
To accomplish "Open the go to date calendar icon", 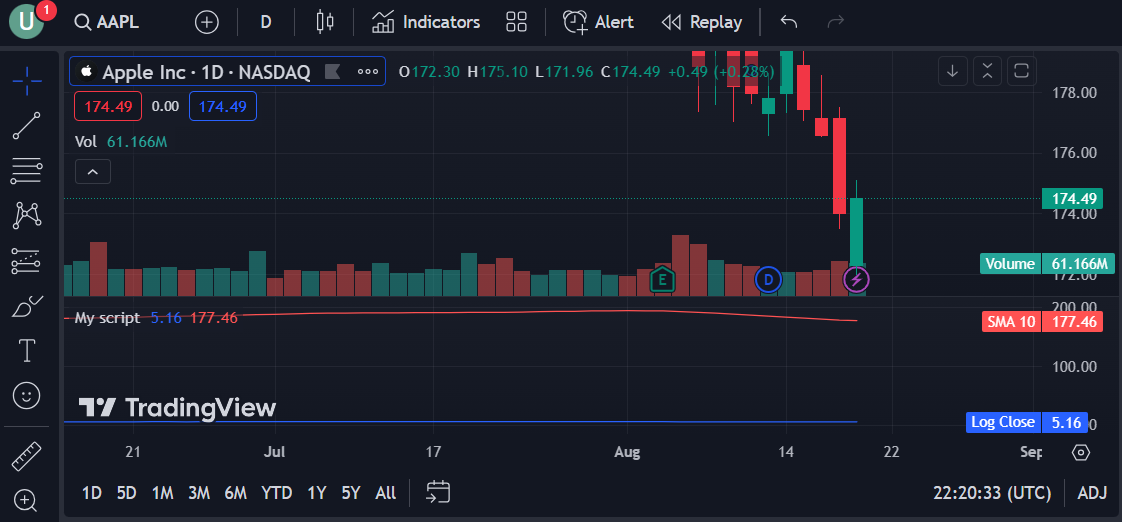I will click(438, 492).
